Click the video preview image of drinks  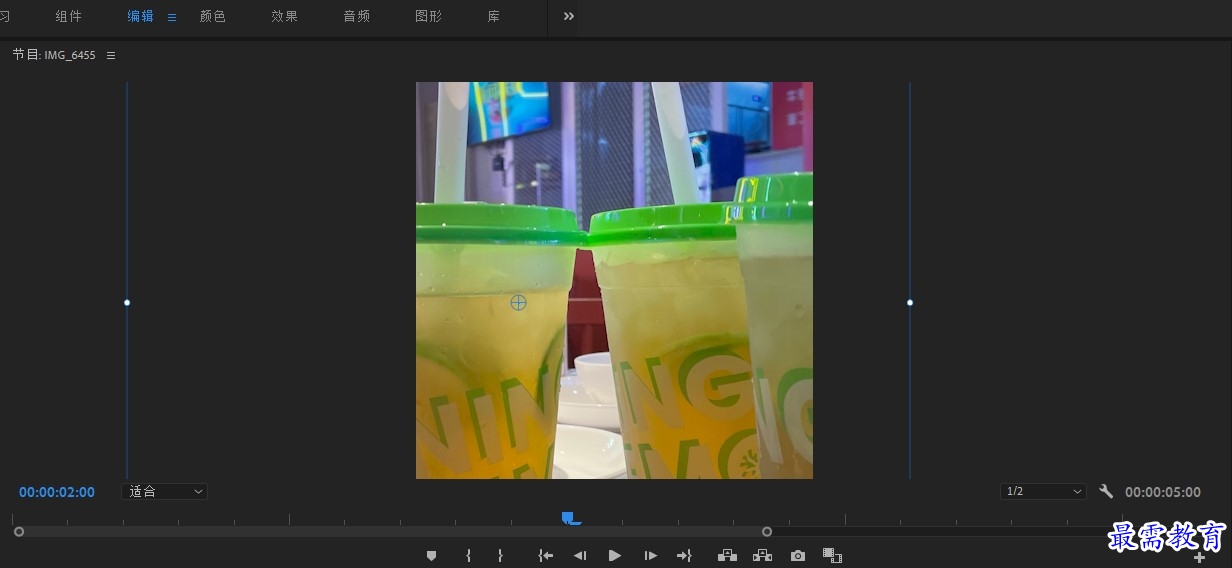point(614,280)
